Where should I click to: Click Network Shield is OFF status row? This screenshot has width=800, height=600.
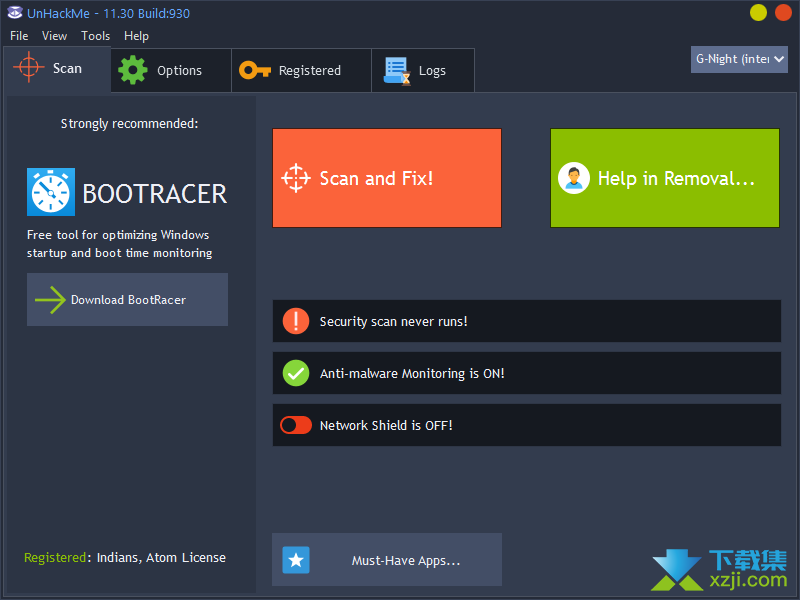pos(527,425)
